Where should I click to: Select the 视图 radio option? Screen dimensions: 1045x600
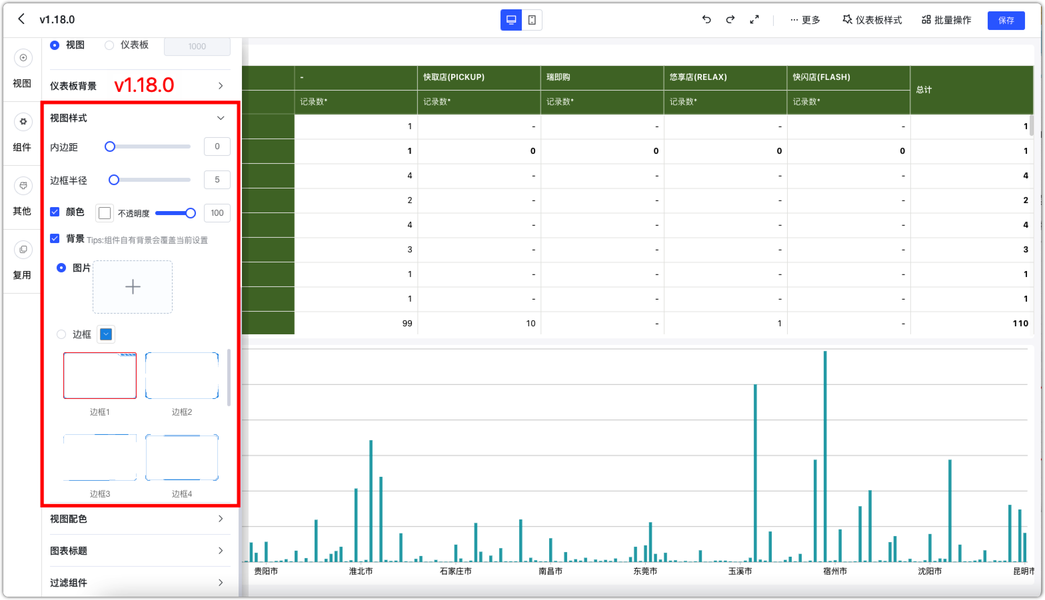point(55,45)
